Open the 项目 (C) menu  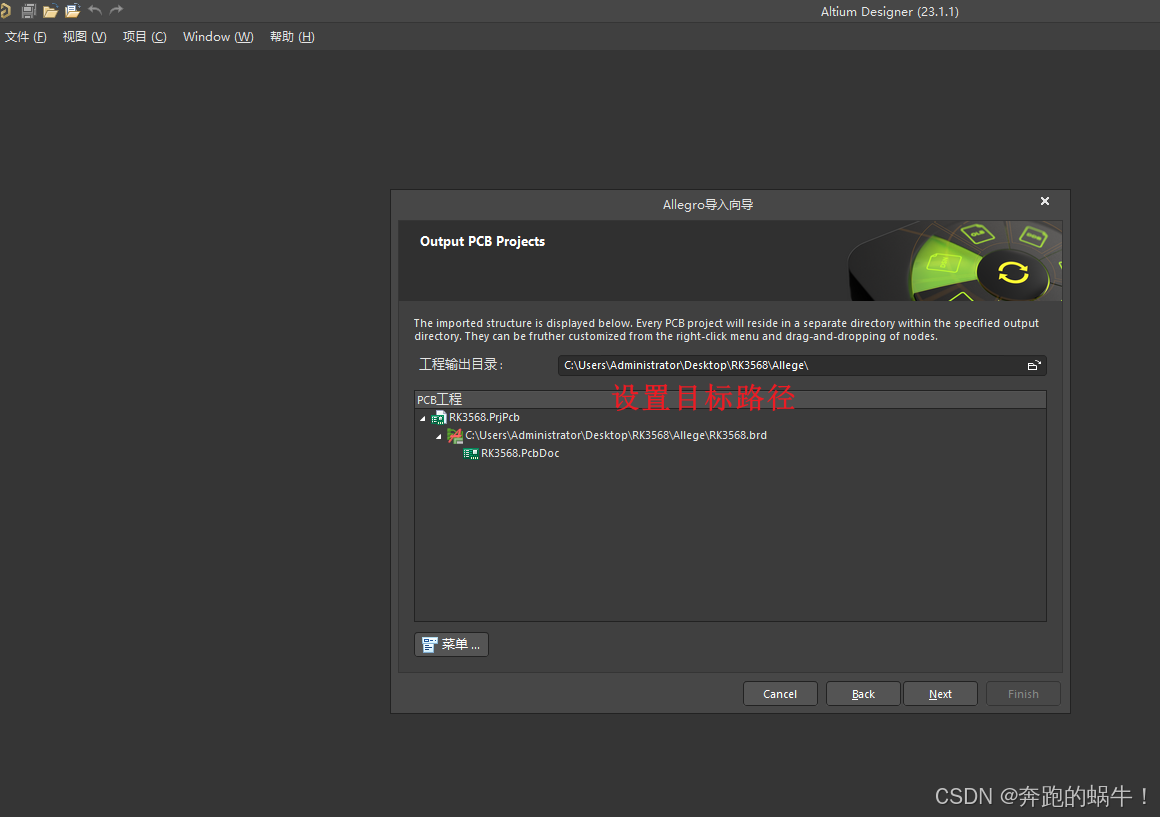coord(144,37)
